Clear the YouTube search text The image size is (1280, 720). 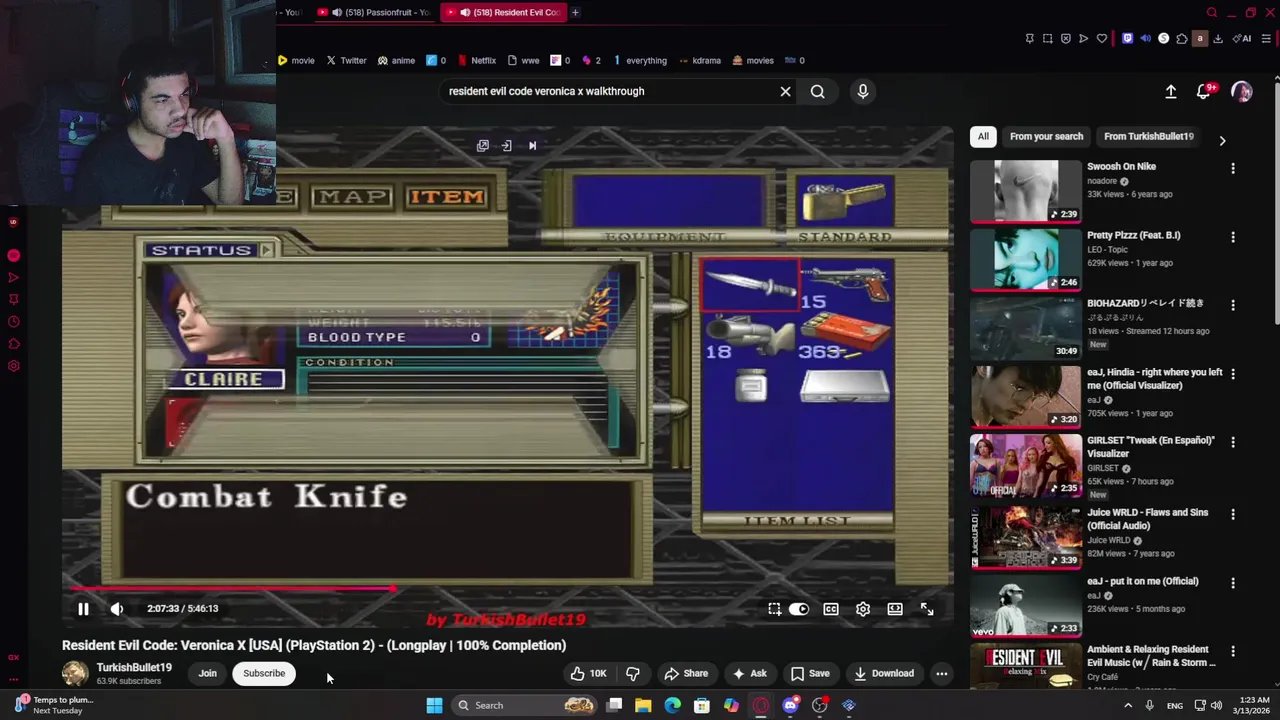tap(785, 92)
